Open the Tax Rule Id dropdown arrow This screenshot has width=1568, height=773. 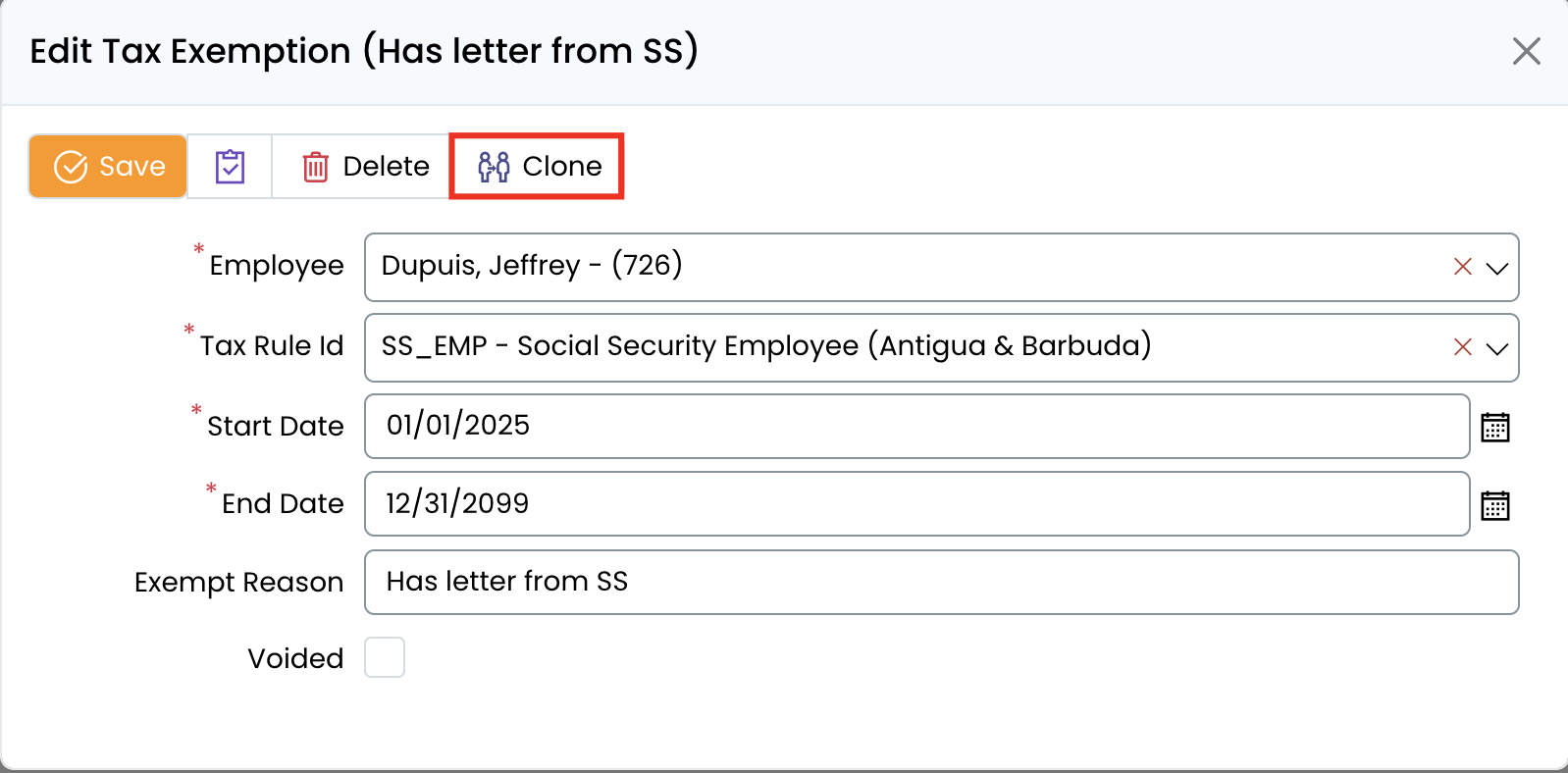pyautogui.click(x=1496, y=348)
